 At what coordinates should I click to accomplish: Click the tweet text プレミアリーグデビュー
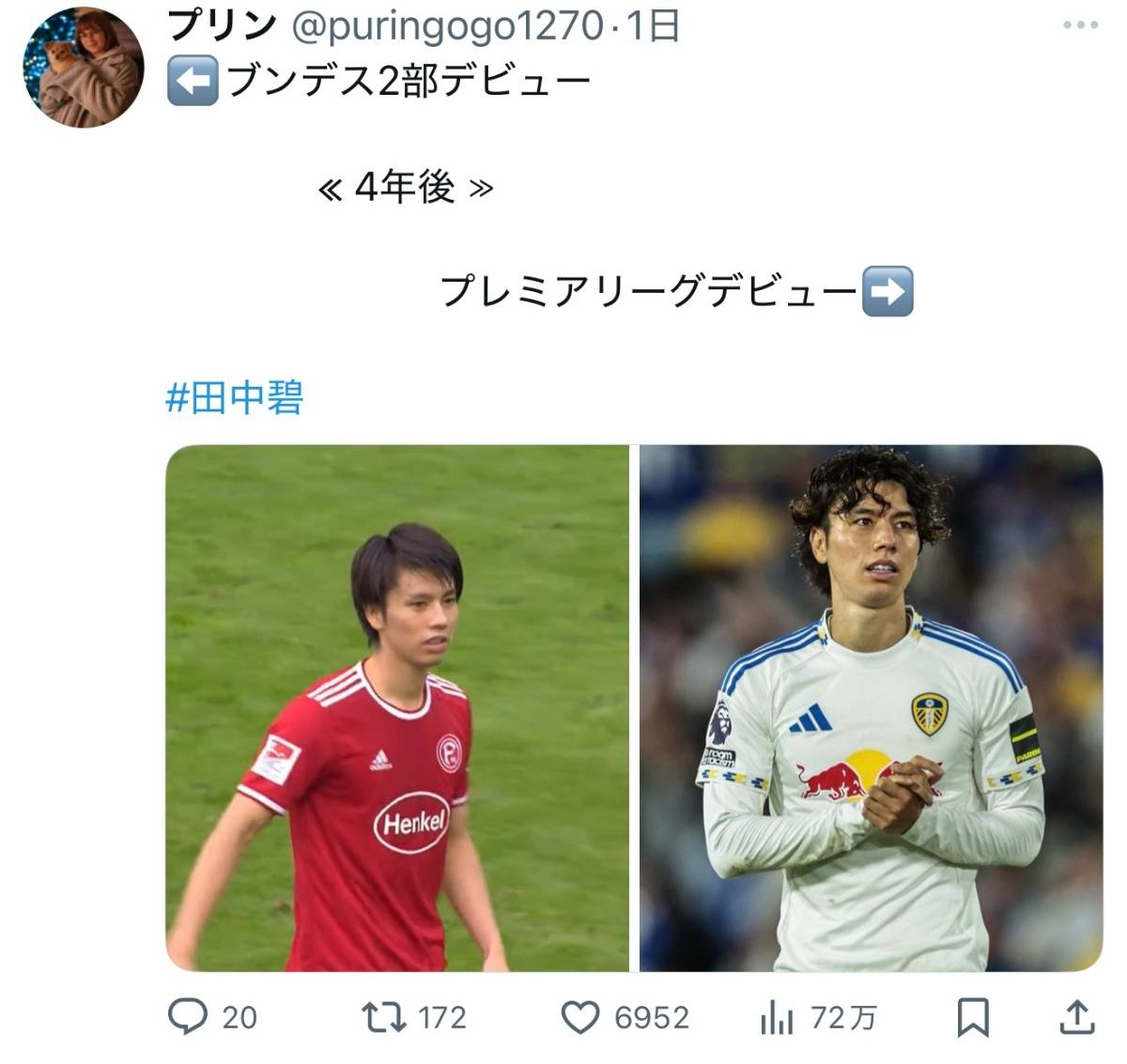tap(648, 291)
